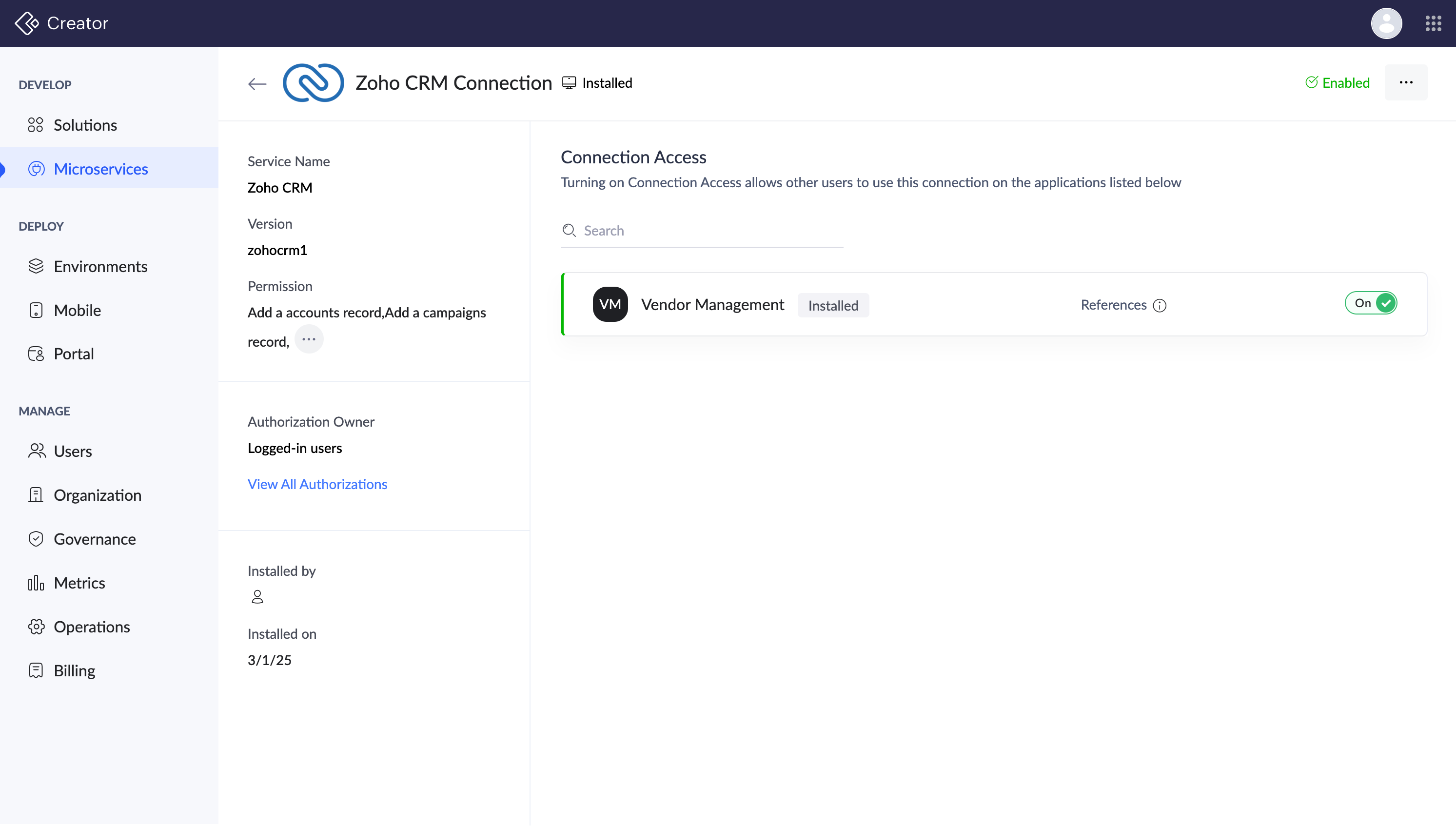
Task: Open View All Authorizations link
Action: (317, 484)
